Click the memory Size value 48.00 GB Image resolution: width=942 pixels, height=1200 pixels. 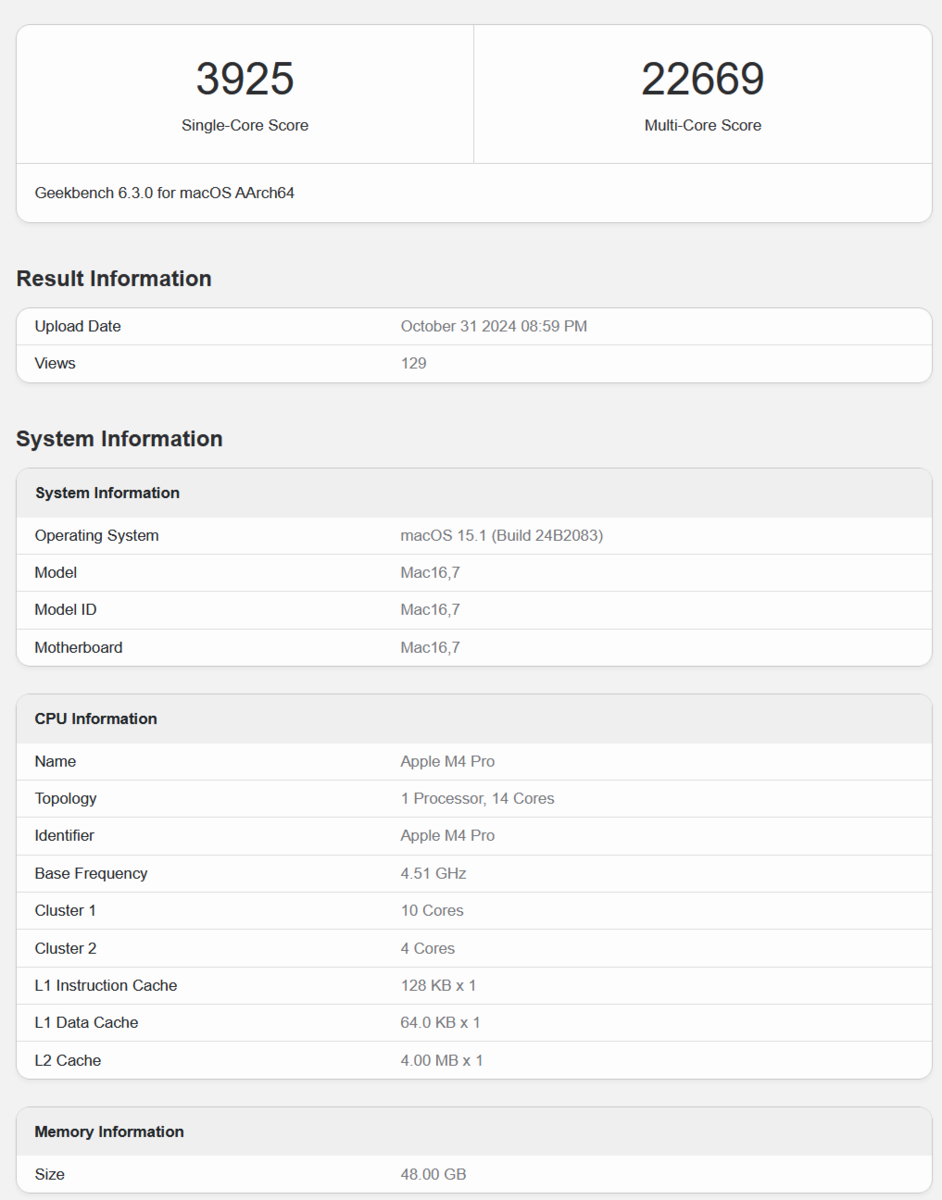point(433,1174)
